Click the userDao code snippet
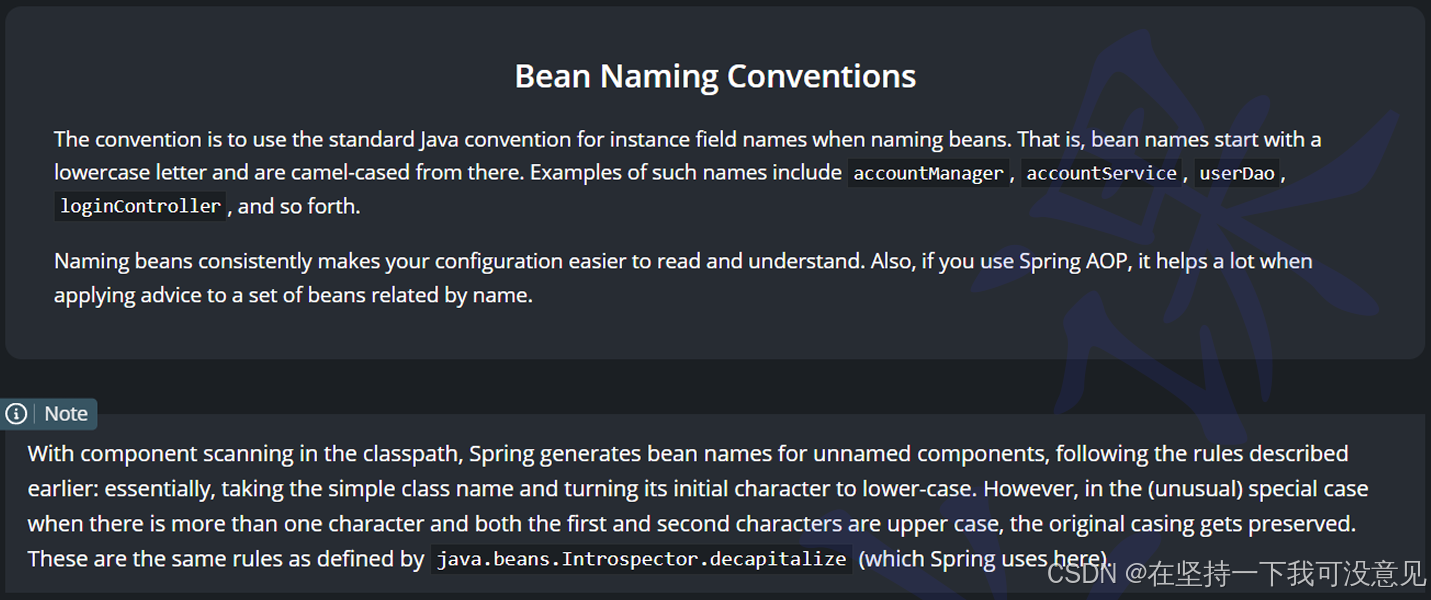Image resolution: width=1431 pixels, height=600 pixels. (1237, 173)
